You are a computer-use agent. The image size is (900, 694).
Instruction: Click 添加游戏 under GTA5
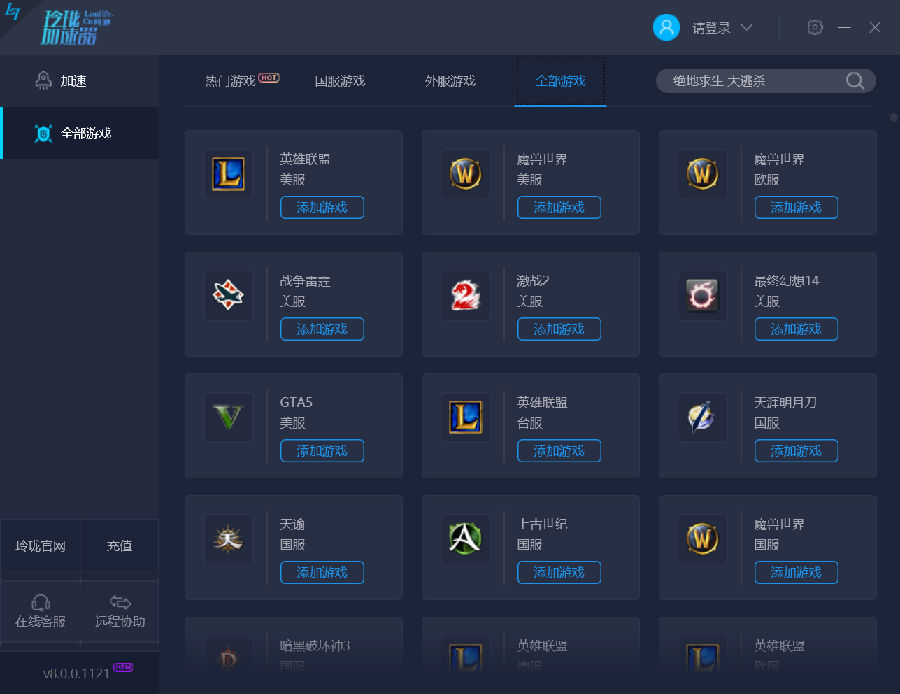tap(322, 451)
